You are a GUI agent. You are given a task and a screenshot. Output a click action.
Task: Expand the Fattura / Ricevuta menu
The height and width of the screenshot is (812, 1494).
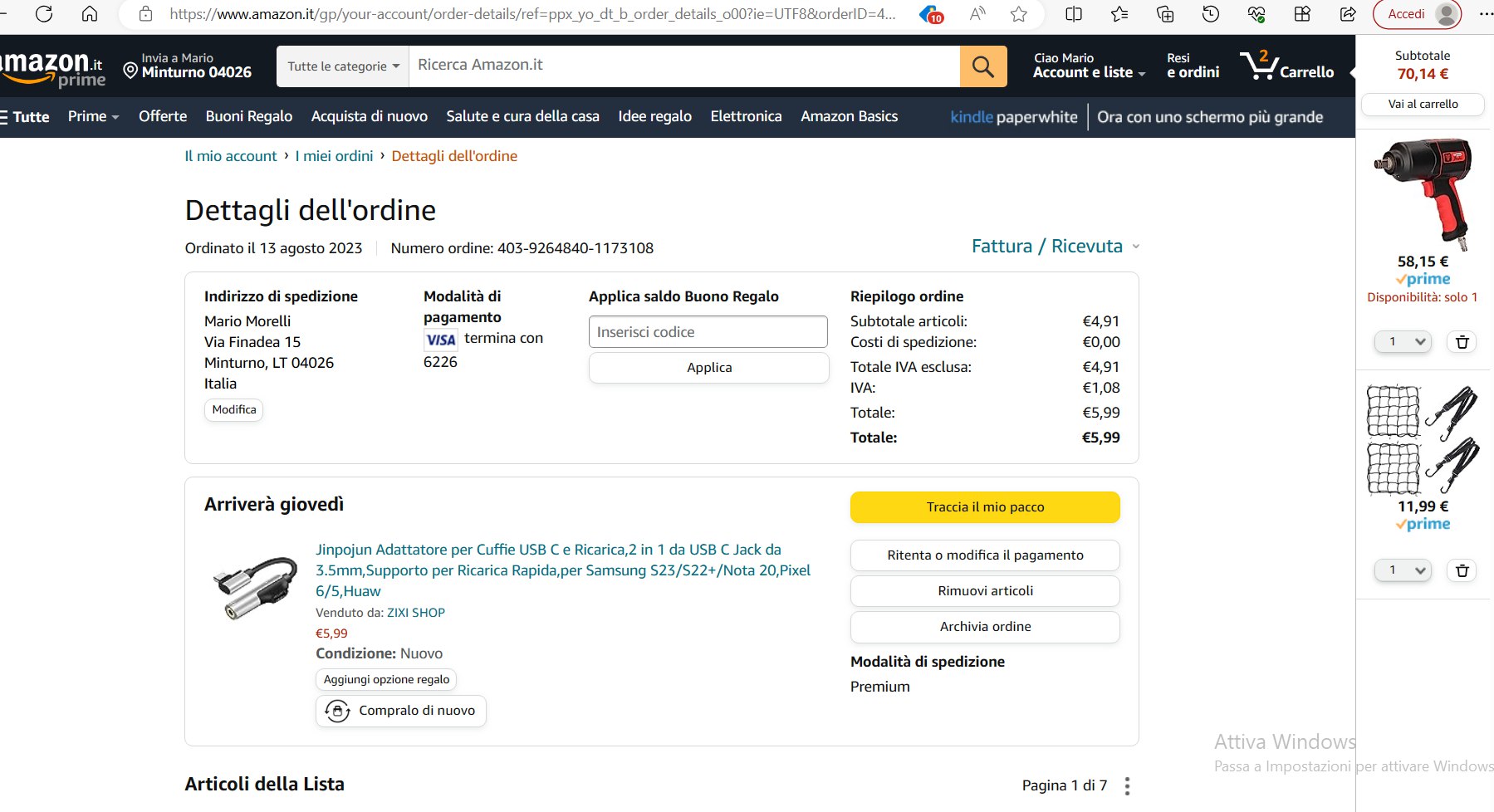(x=1056, y=247)
